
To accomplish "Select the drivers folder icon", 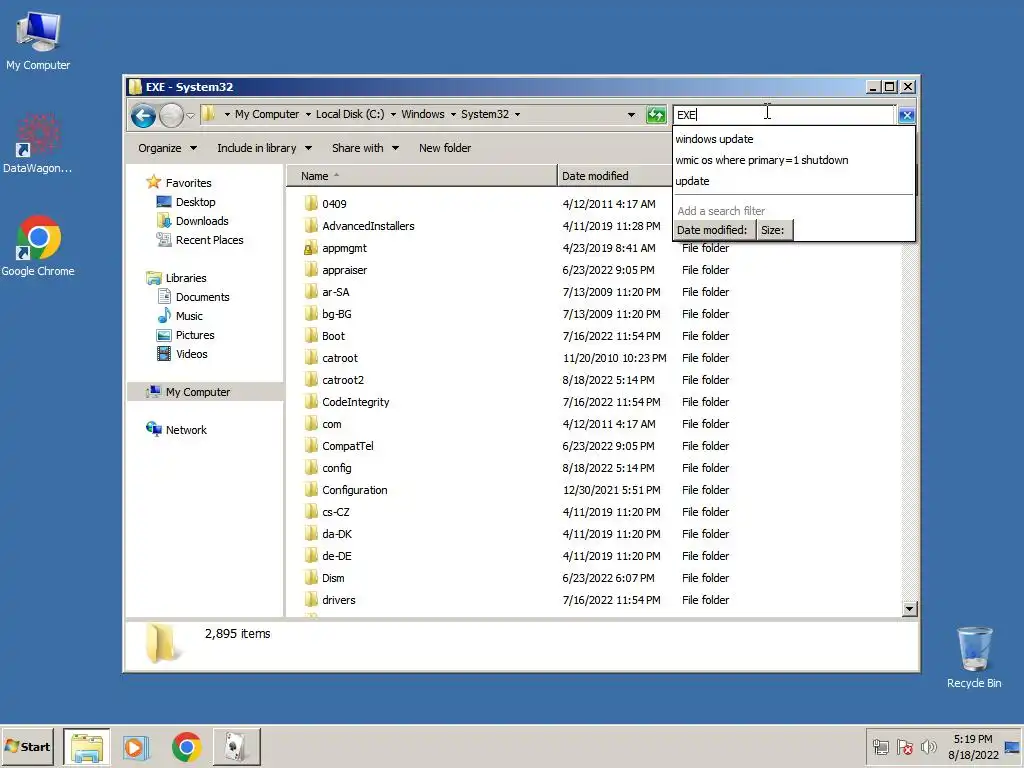I will pos(311,600).
